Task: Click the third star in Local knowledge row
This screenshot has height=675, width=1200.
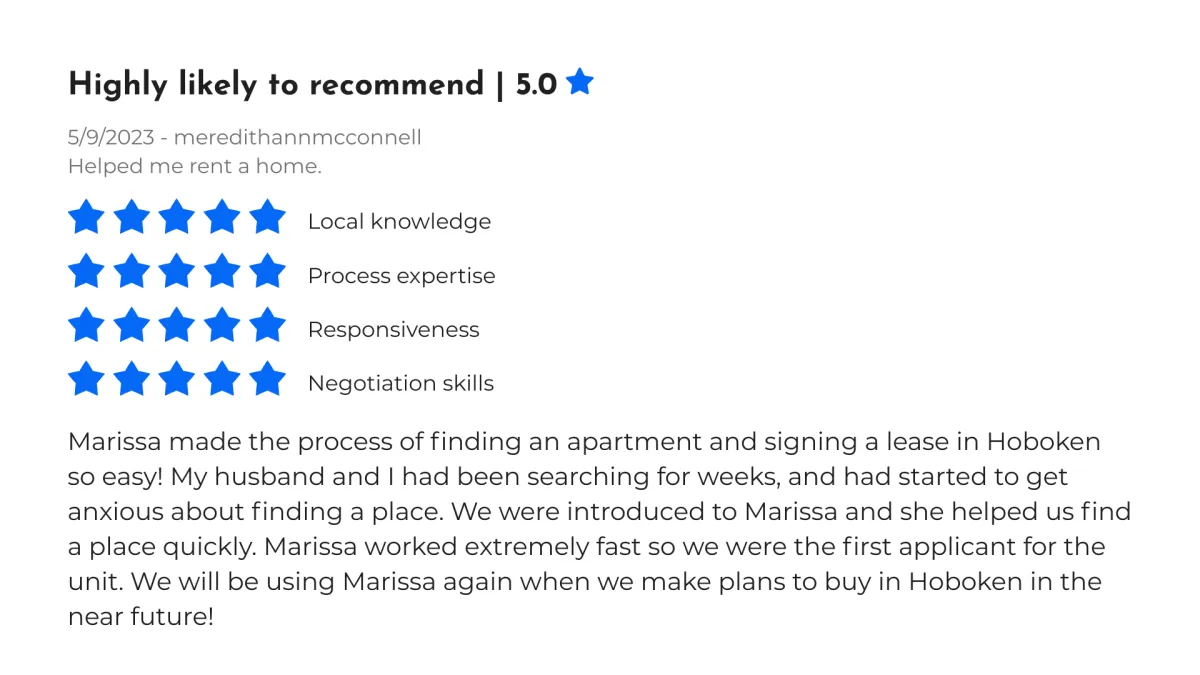Action: [176, 217]
